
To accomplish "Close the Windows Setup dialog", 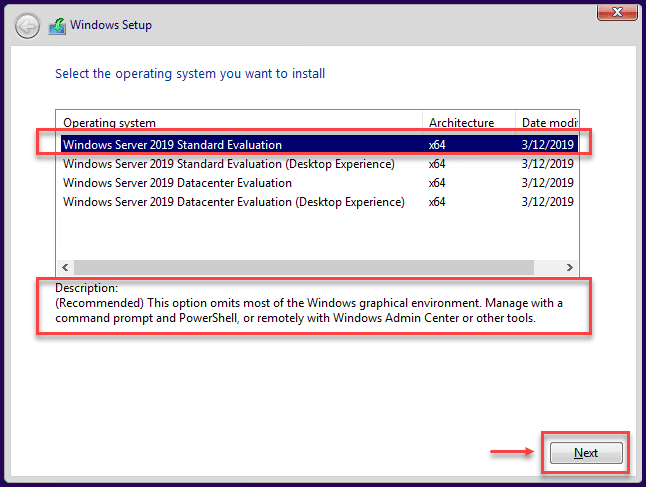I will 617,12.
